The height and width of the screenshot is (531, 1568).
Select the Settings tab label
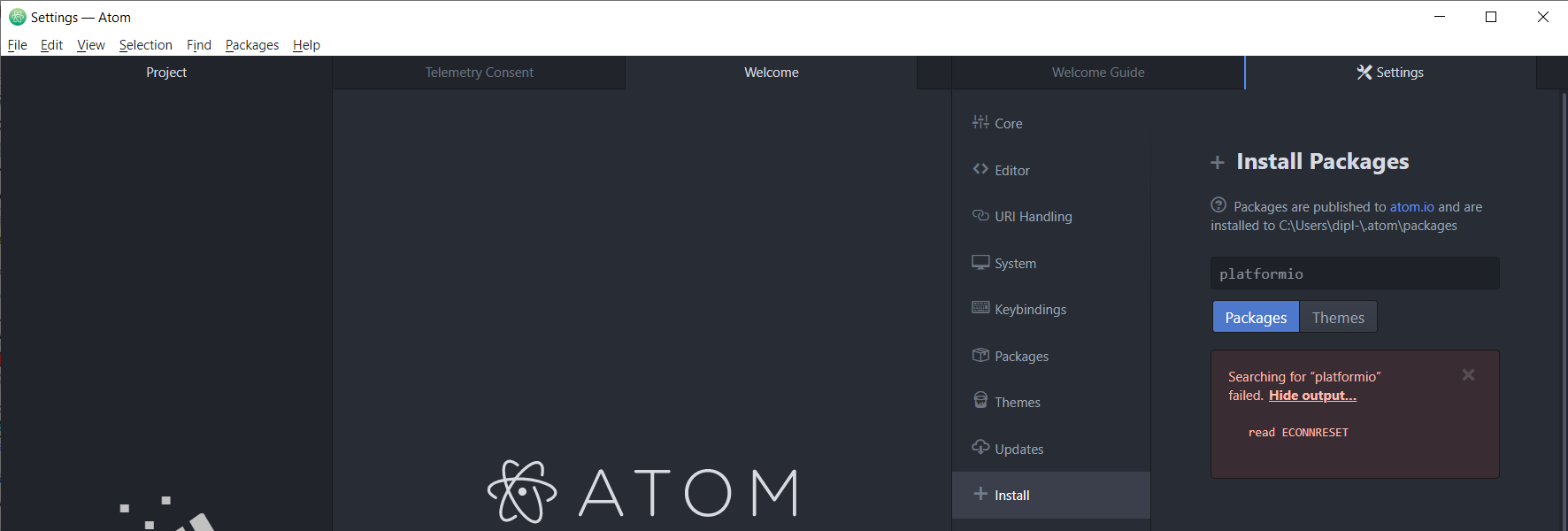coord(1400,73)
